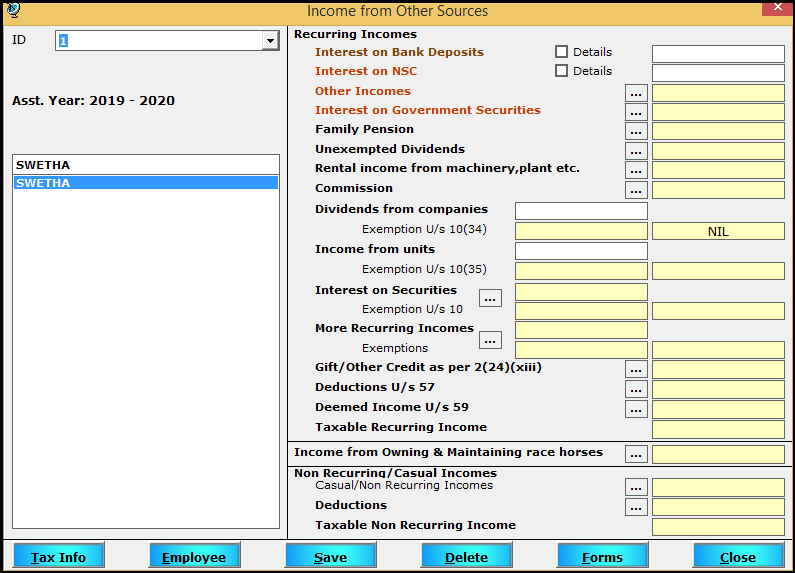This screenshot has height=573, width=795.
Task: Check Details for Interest on Bank Deposits
Action: (561, 52)
